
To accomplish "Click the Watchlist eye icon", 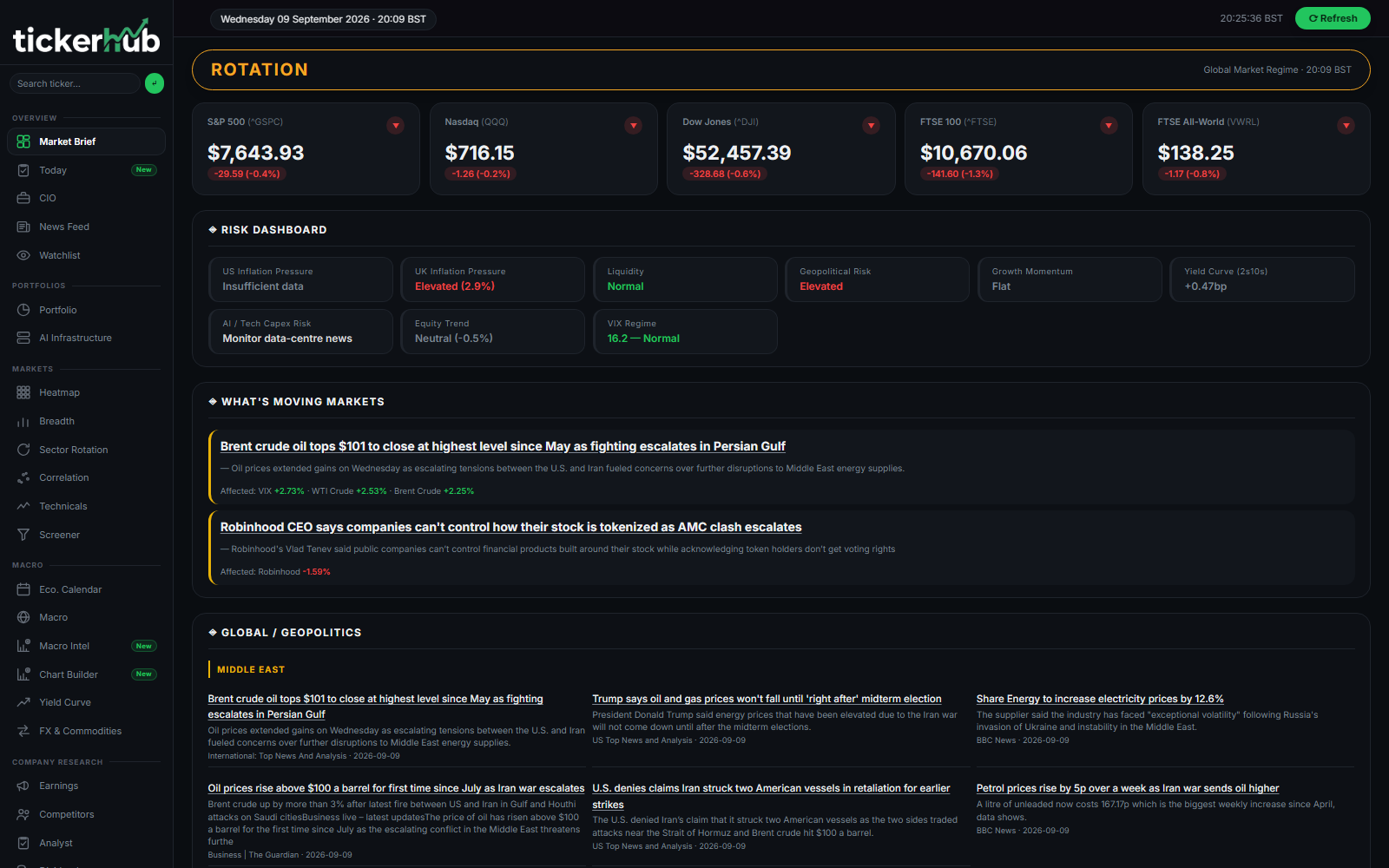I will pyautogui.click(x=23, y=255).
